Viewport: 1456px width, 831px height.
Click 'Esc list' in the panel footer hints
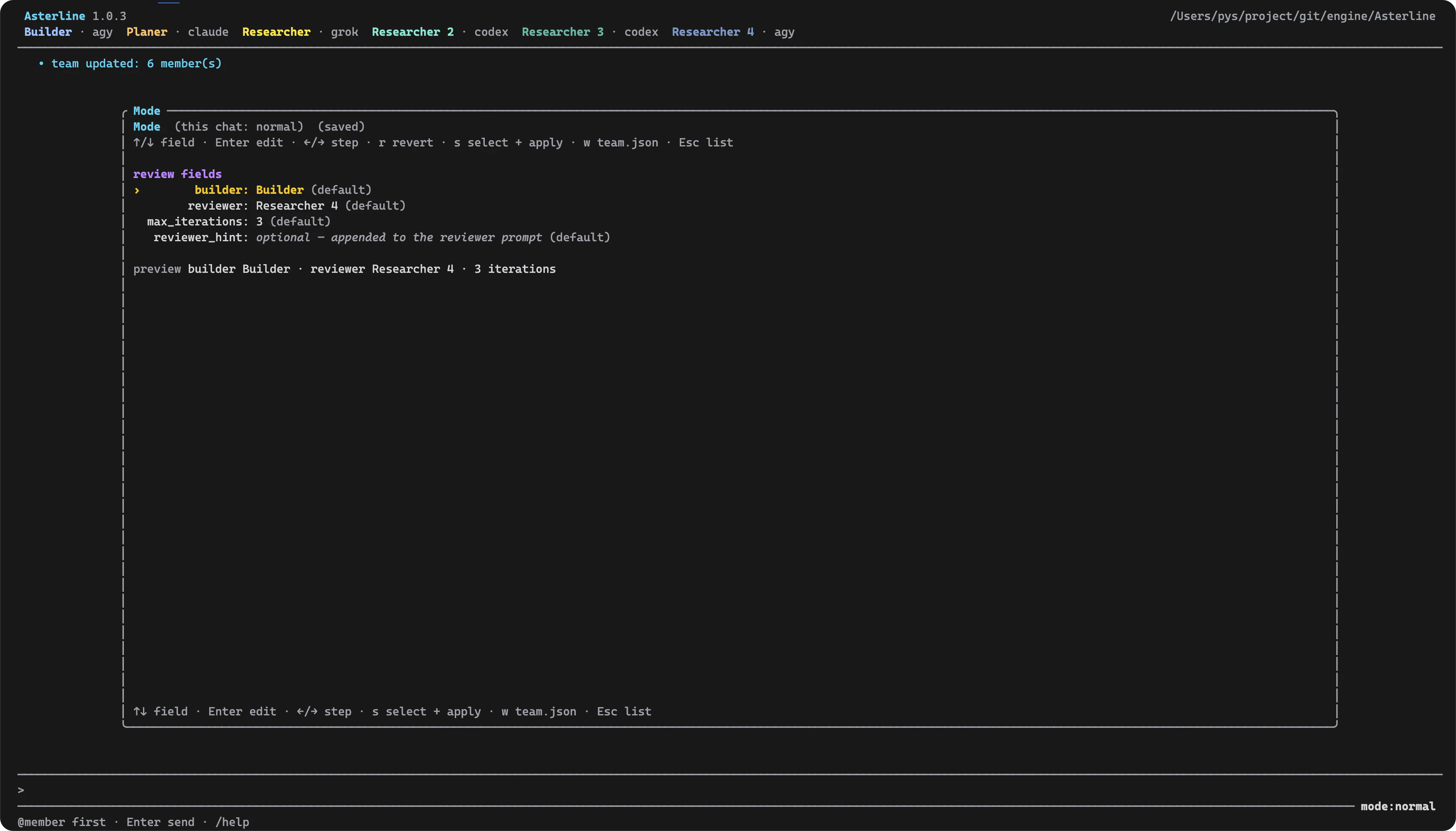(624, 712)
